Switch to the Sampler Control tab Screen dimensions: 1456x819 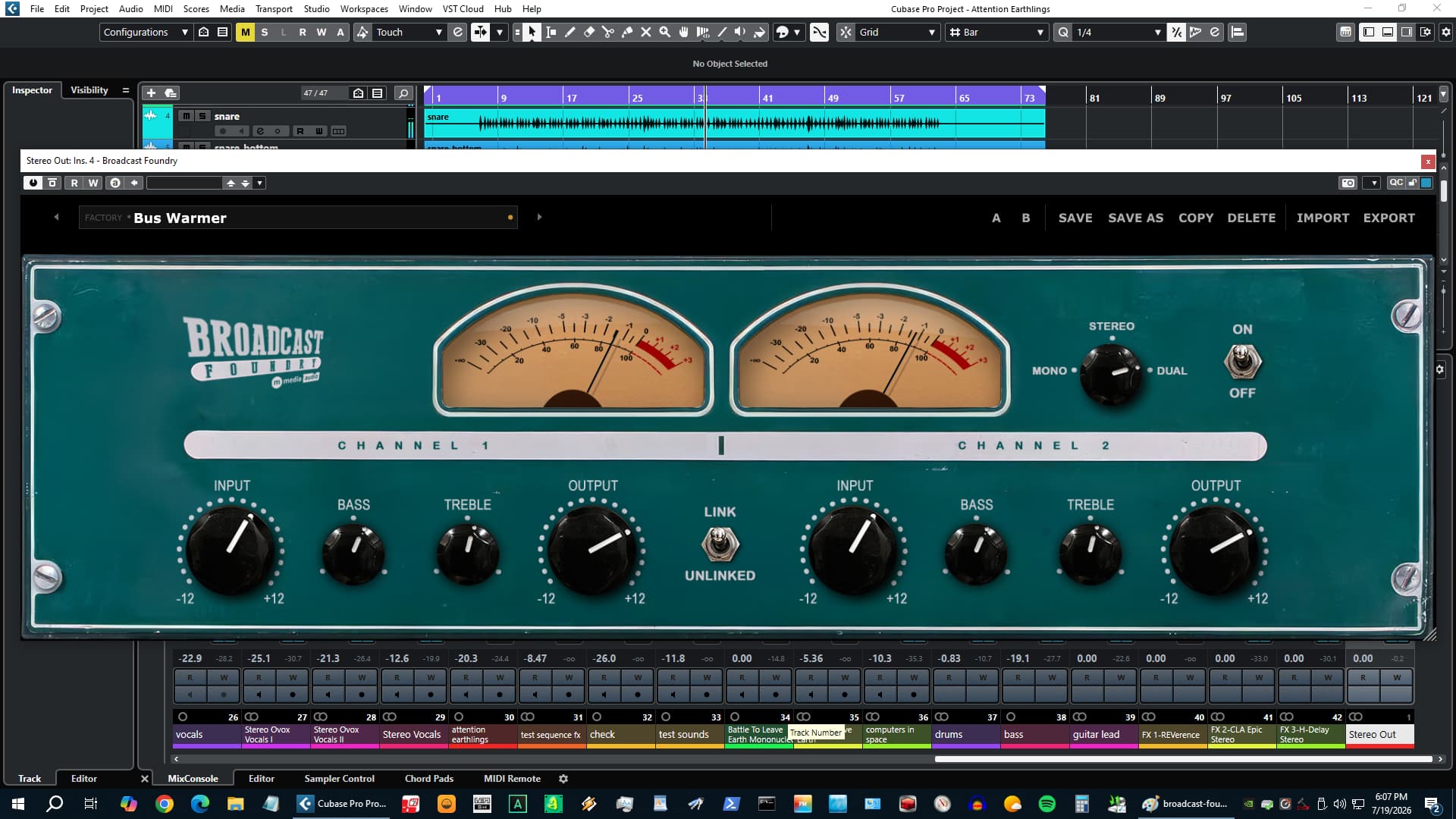339,778
